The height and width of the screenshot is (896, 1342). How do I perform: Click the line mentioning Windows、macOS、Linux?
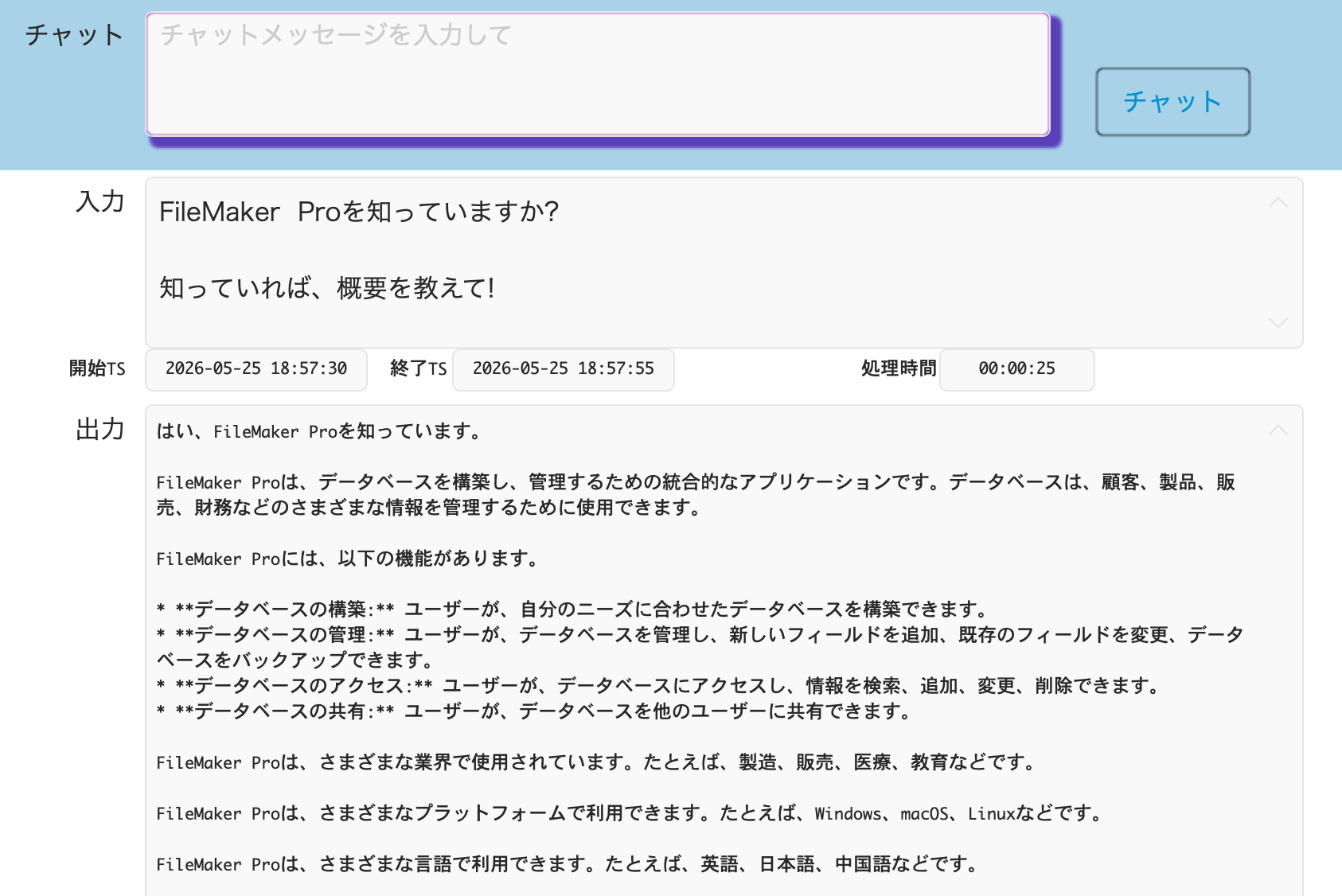click(630, 813)
